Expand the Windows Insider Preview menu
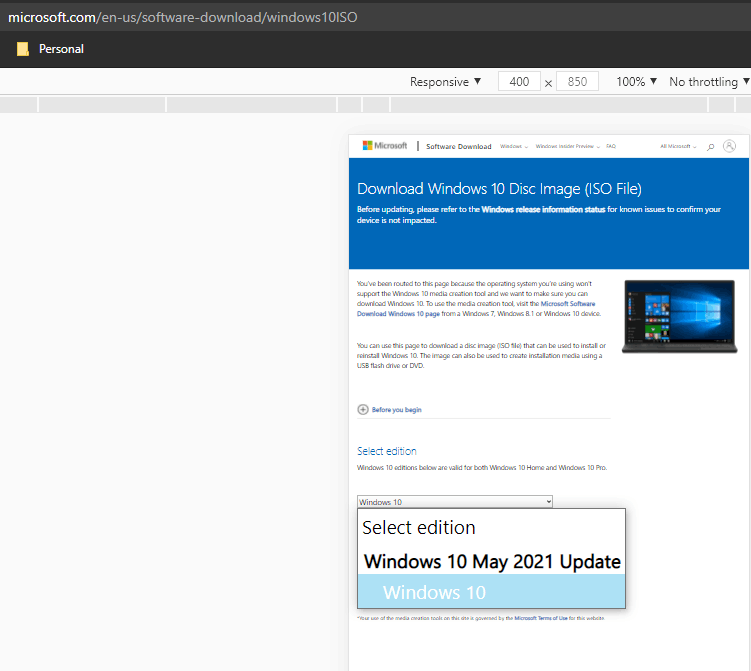 click(x=567, y=147)
